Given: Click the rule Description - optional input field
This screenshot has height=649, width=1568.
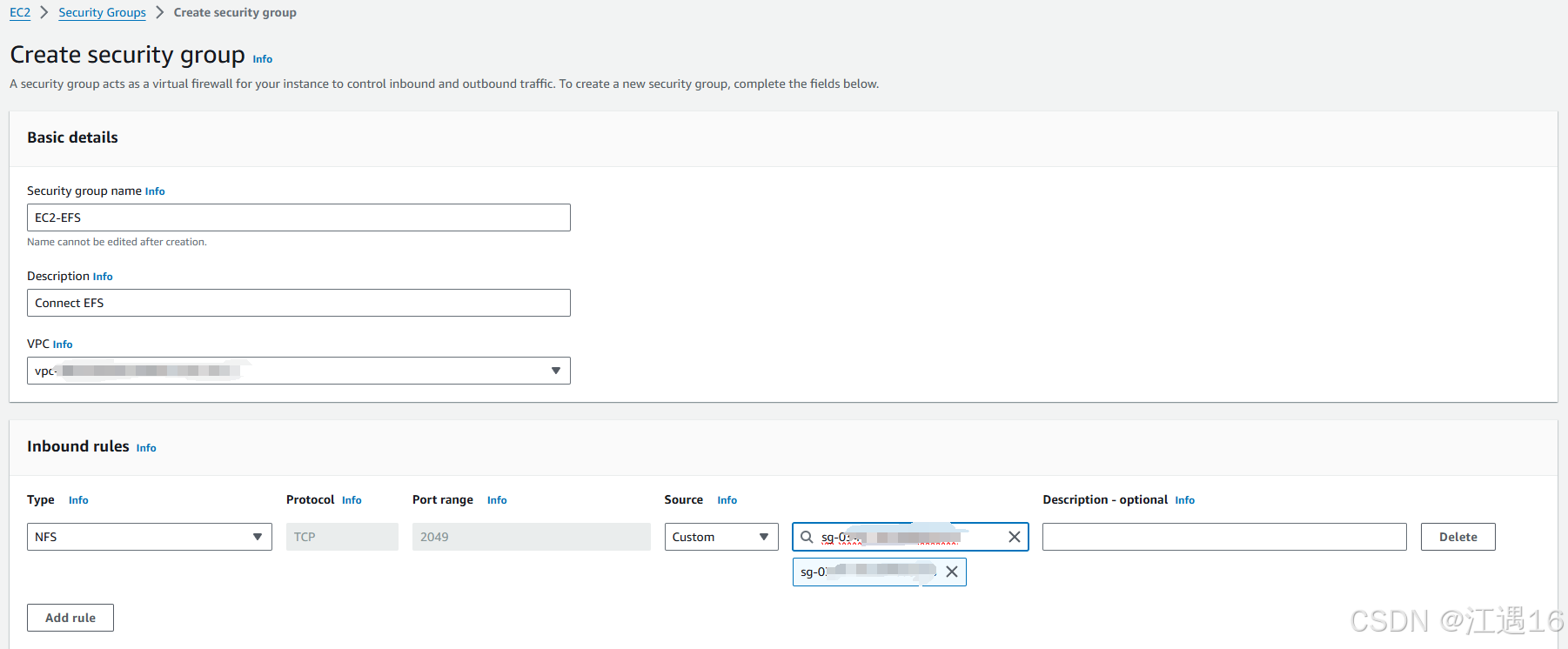Looking at the screenshot, I should point(1224,537).
